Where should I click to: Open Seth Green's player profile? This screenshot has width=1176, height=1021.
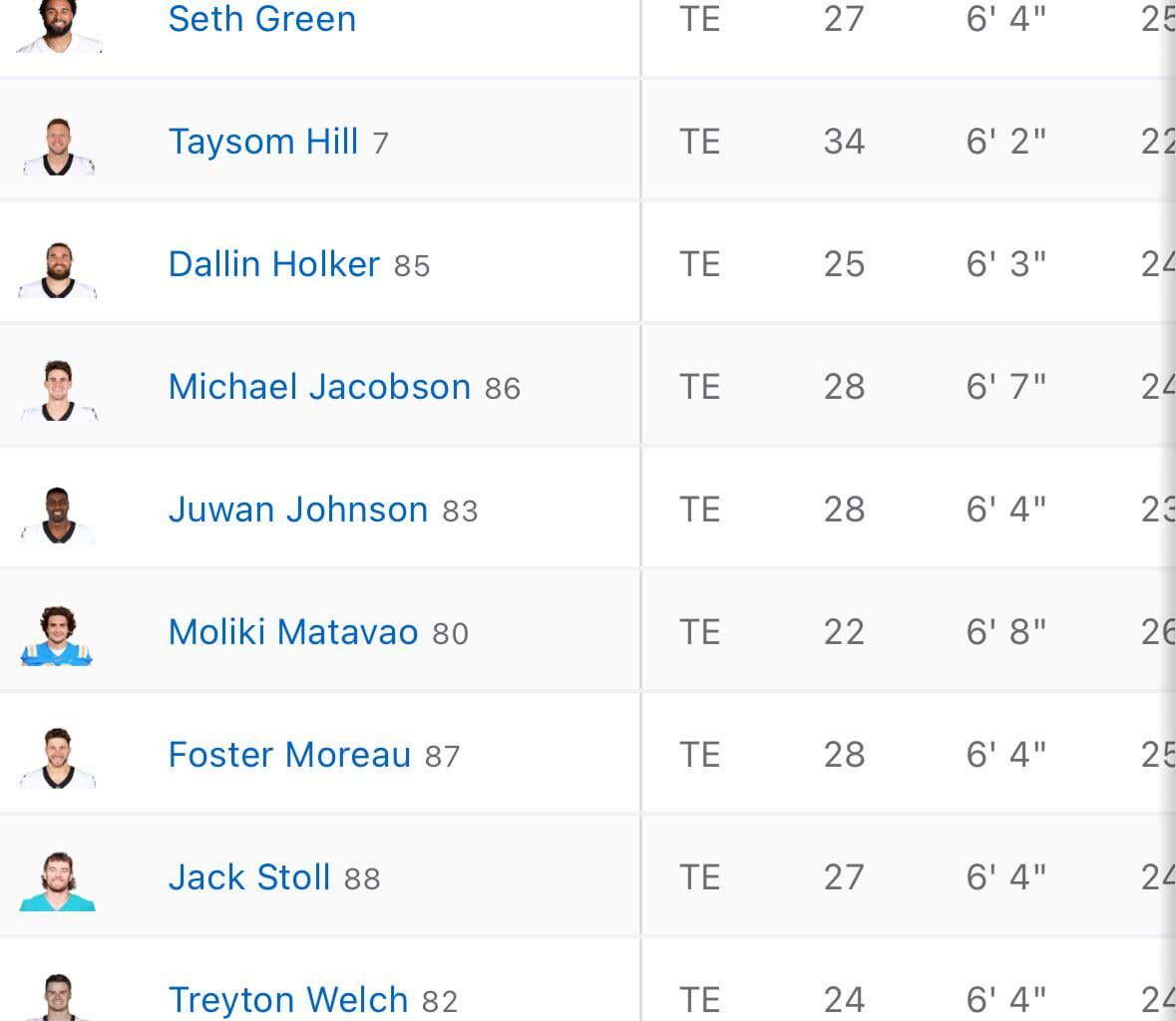click(x=261, y=18)
